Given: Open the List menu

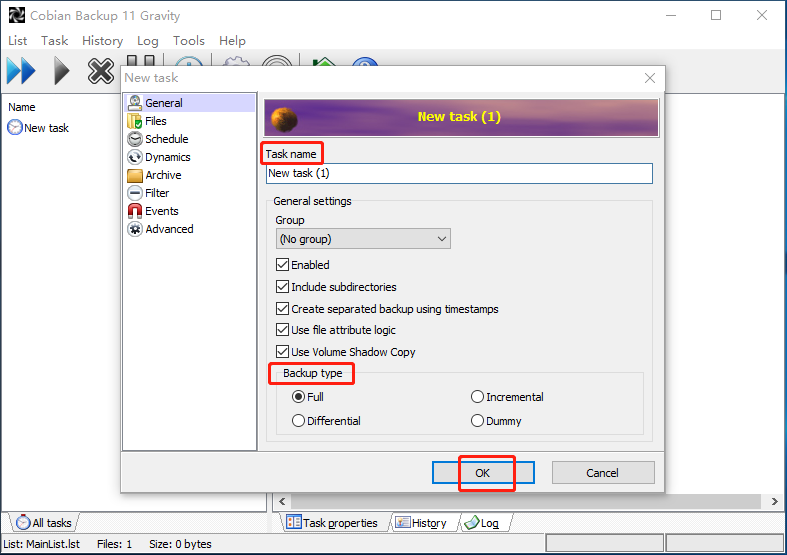Looking at the screenshot, I should (x=18, y=41).
